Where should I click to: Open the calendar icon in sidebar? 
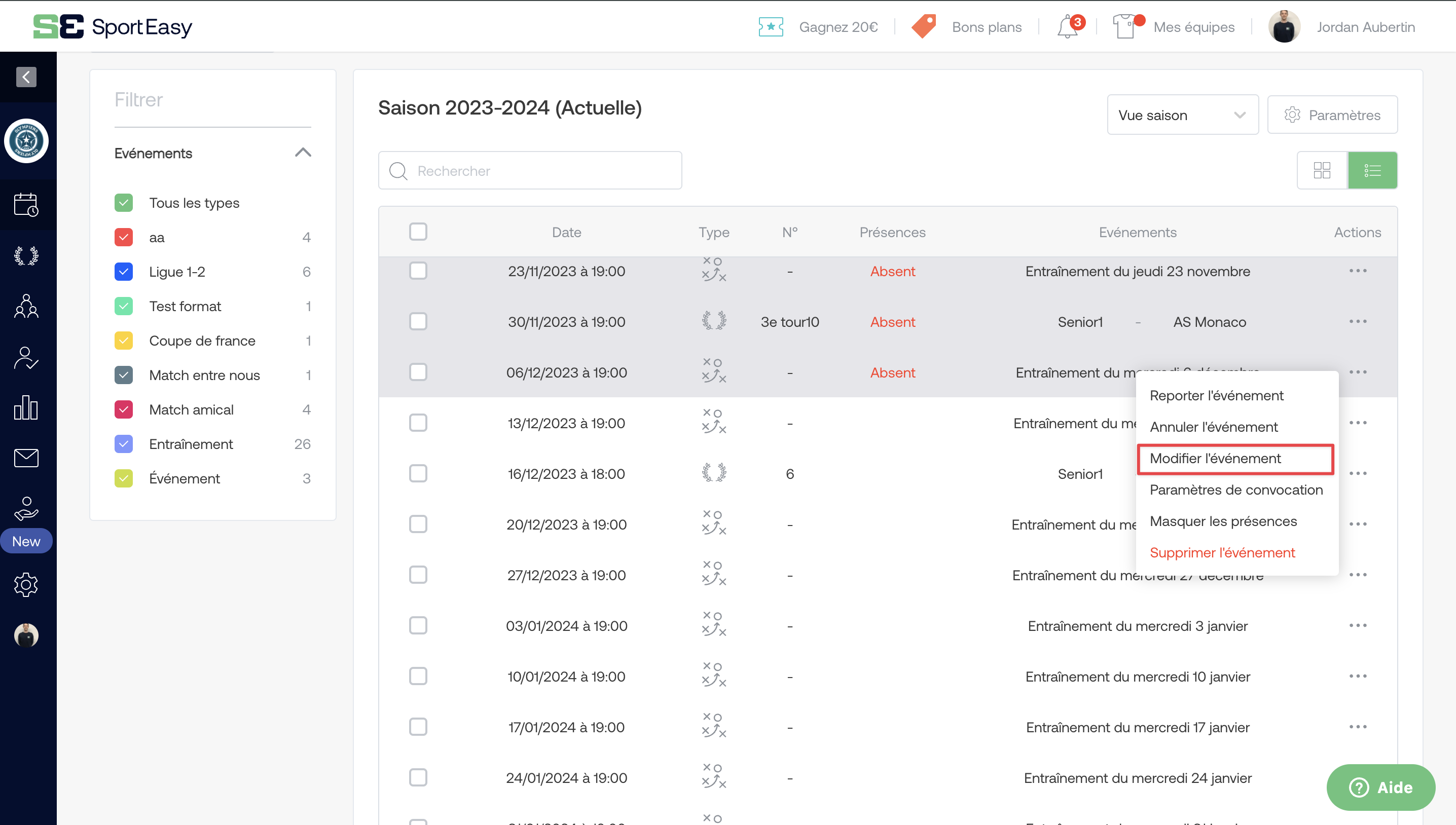(26, 205)
